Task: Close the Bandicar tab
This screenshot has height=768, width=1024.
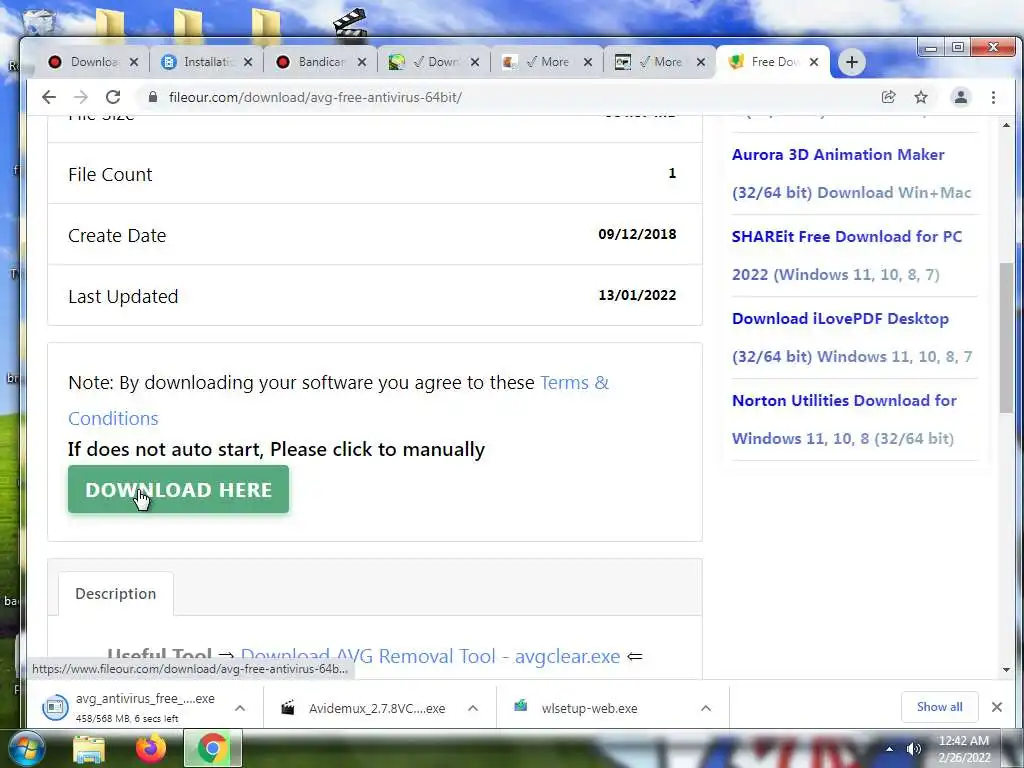Action: click(362, 62)
